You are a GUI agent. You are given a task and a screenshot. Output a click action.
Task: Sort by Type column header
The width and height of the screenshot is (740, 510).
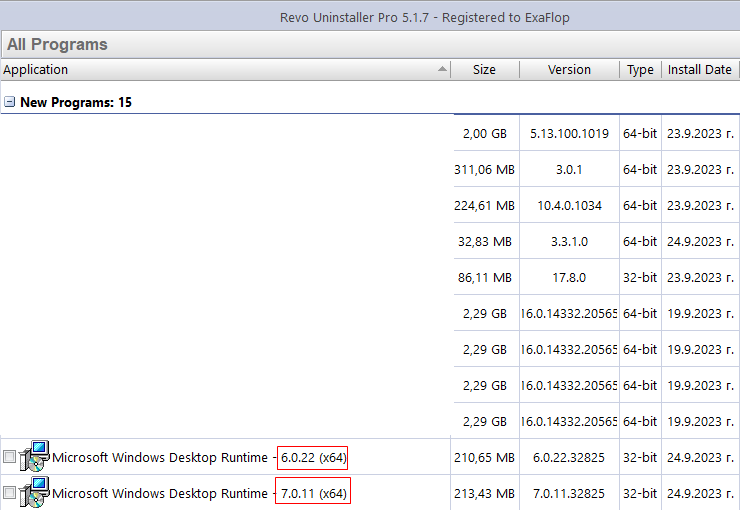640,70
